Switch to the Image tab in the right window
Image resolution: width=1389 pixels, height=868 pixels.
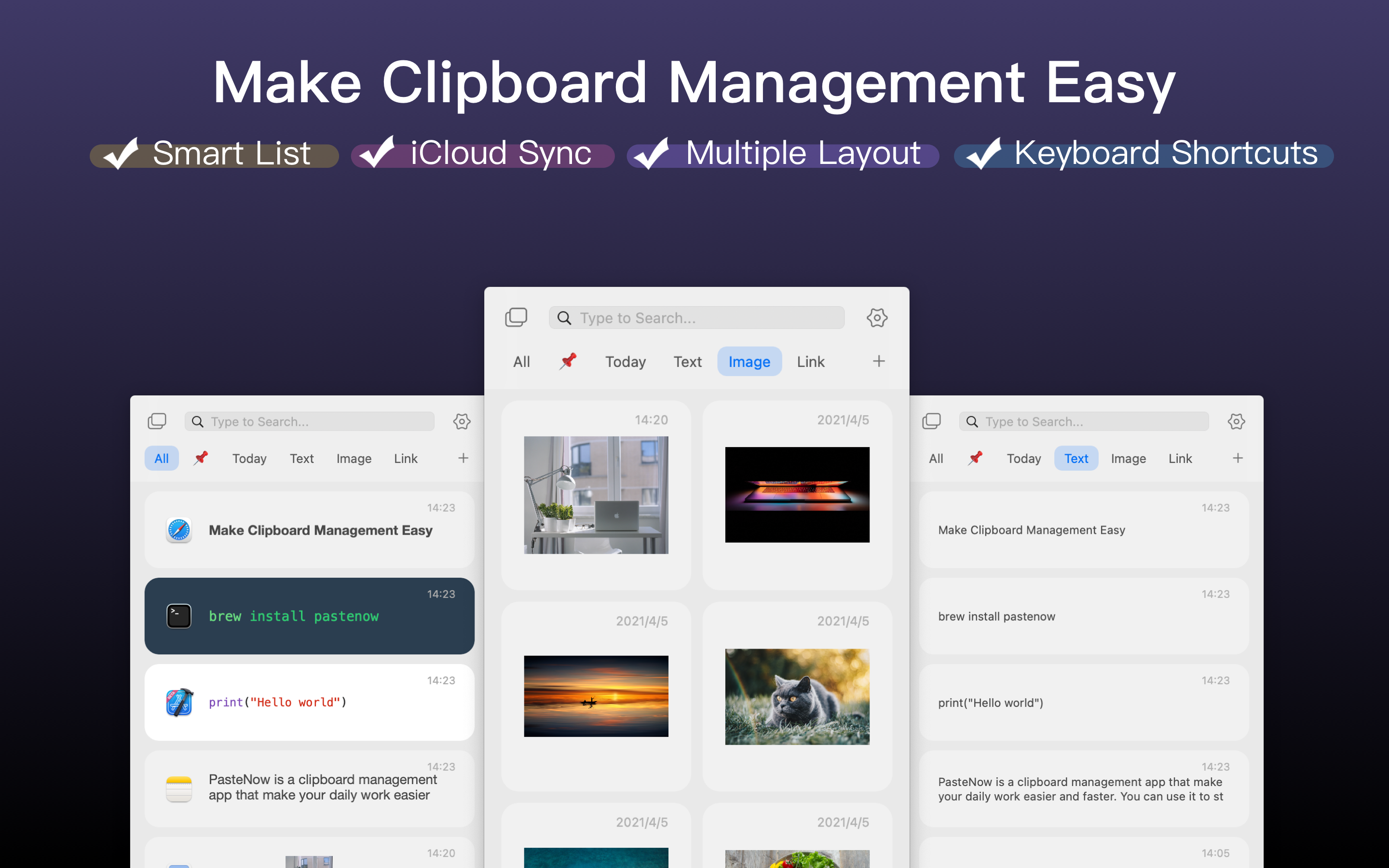1128,458
